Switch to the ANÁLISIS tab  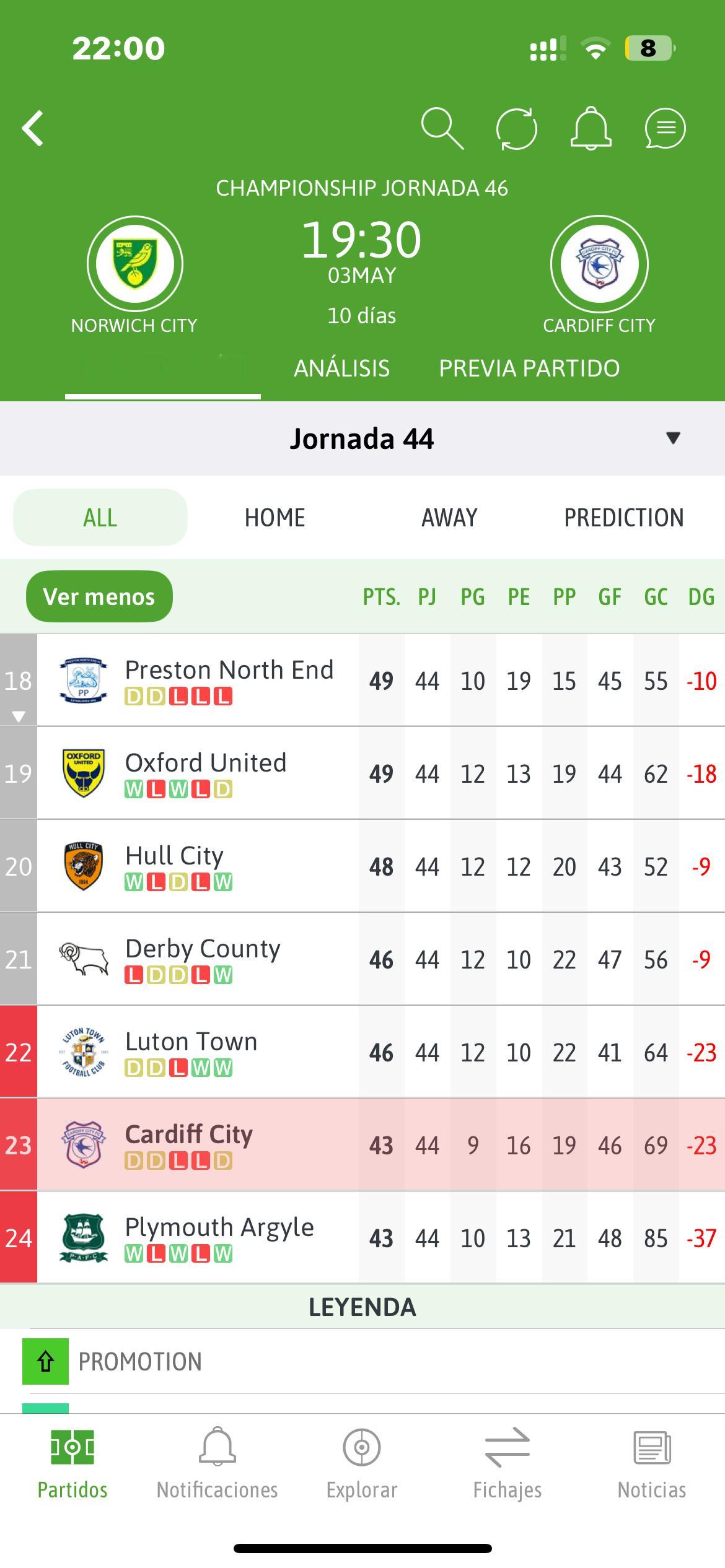[342, 368]
